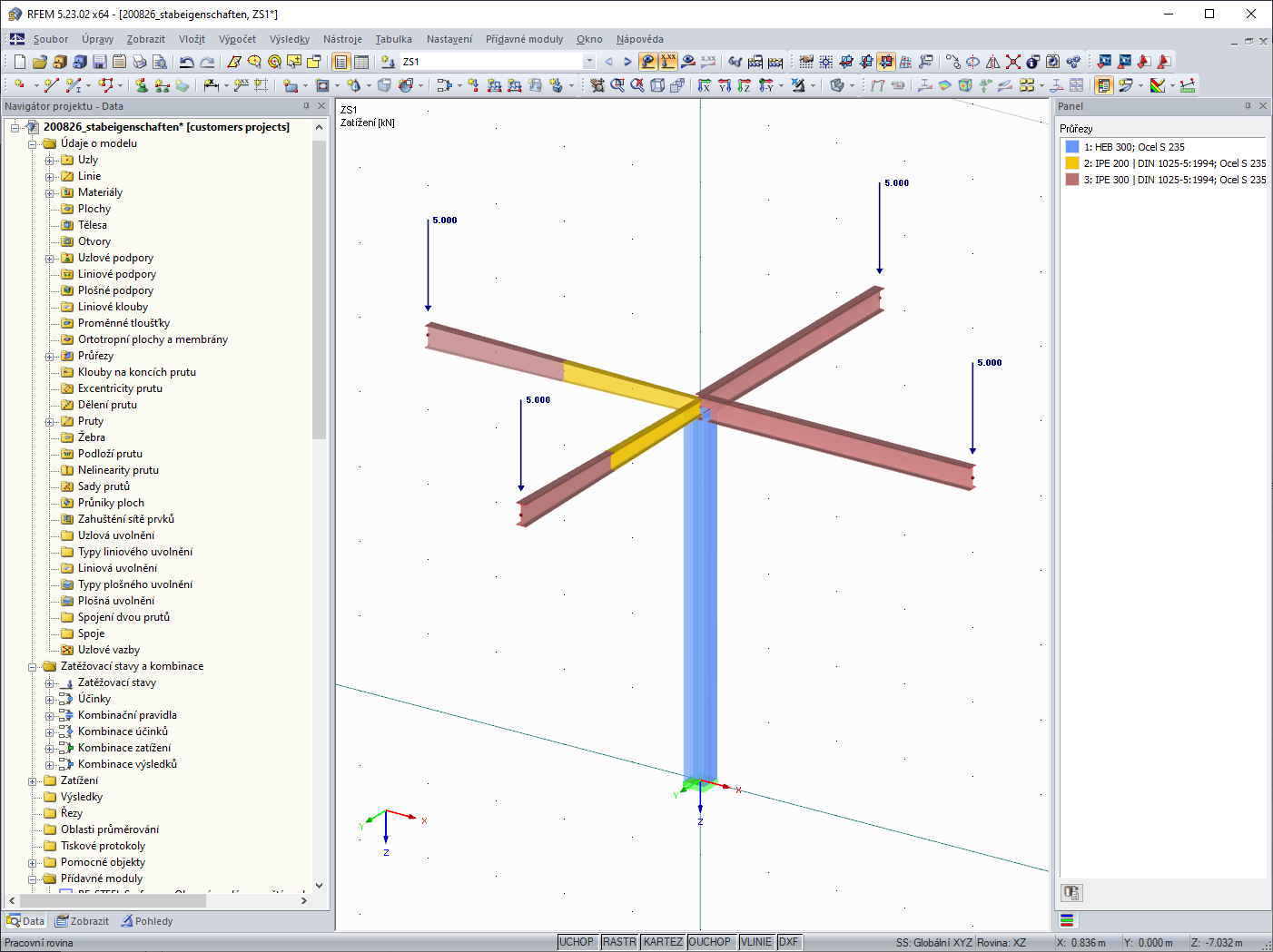Open the ZS1 load case dropdown

pos(589,62)
